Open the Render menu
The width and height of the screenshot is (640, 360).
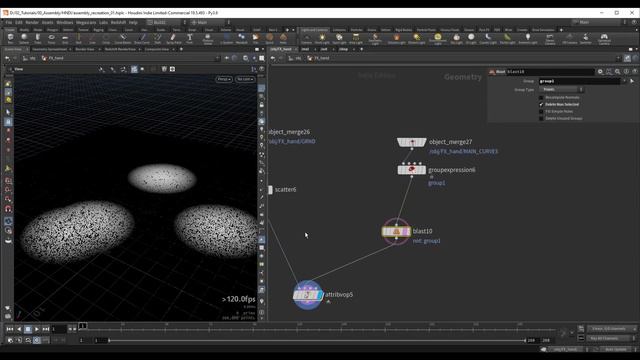[x=32, y=22]
